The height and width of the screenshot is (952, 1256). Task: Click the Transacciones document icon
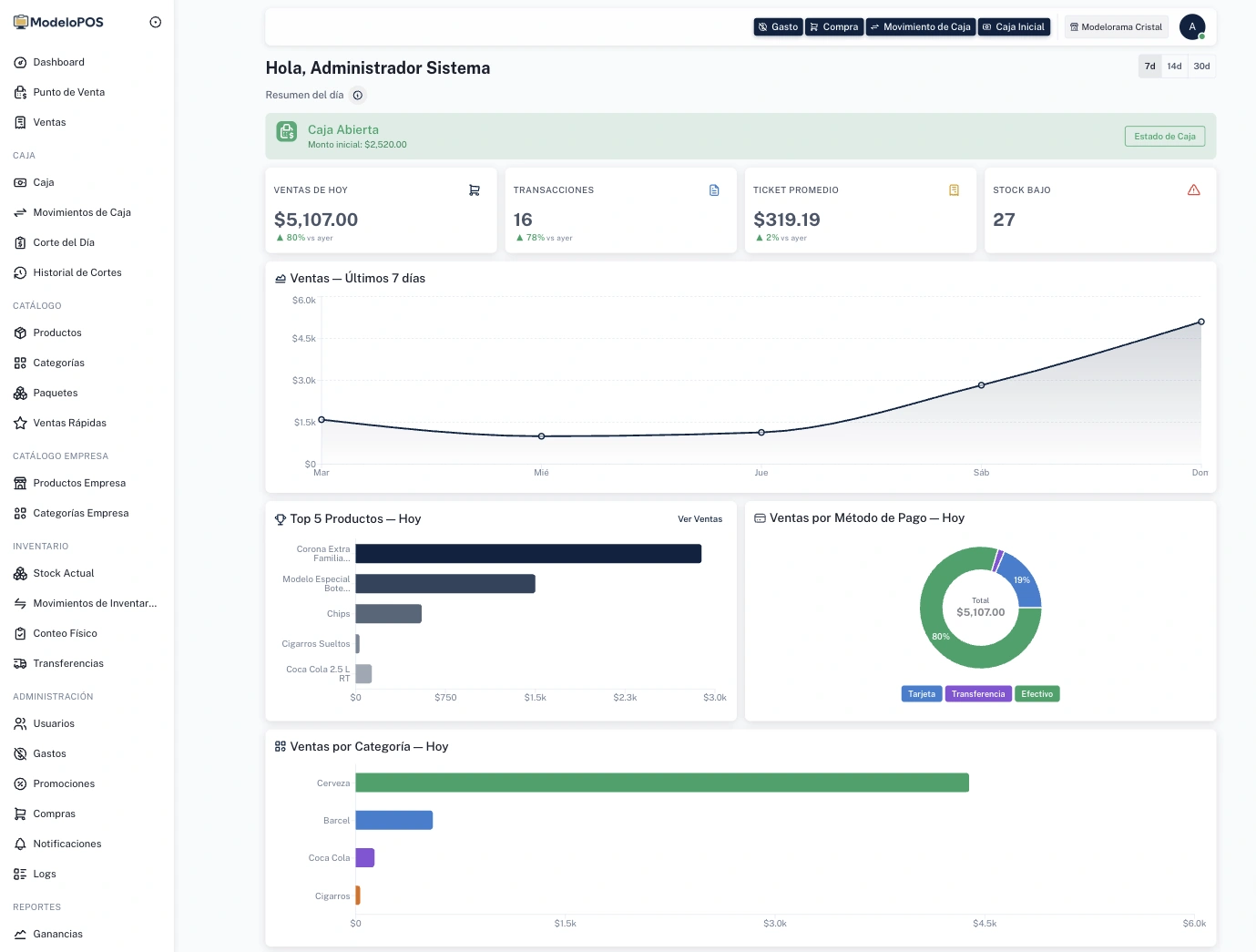tap(714, 190)
